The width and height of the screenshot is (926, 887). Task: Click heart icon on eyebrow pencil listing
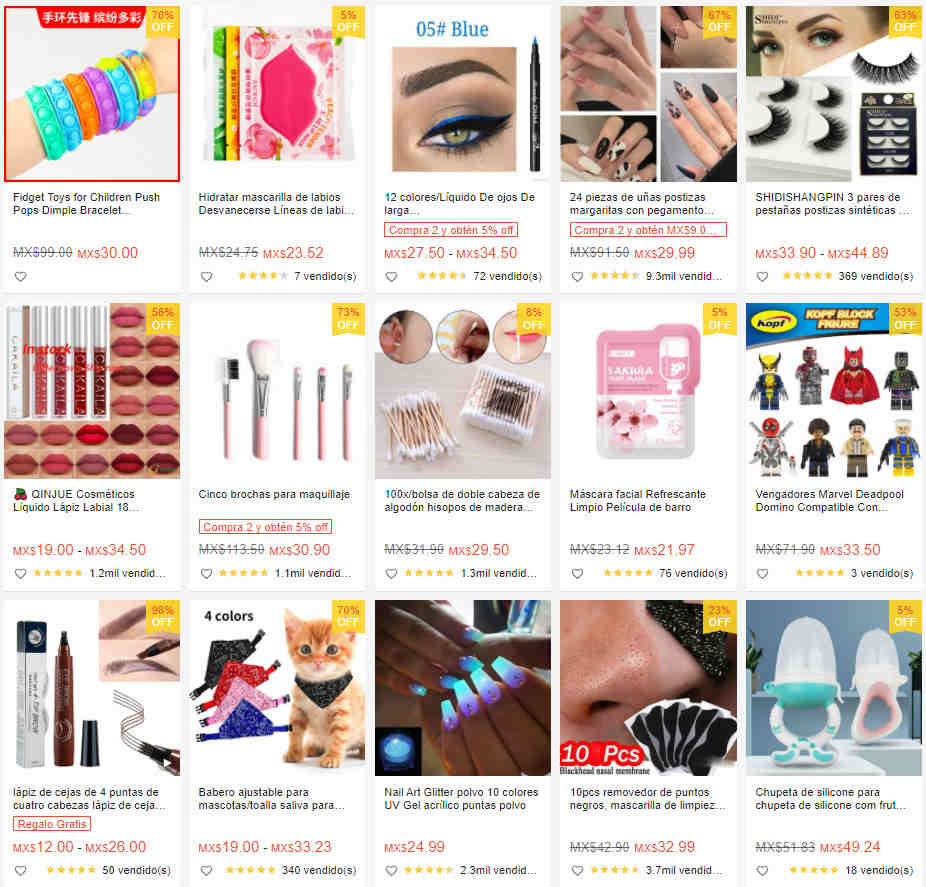(21, 870)
